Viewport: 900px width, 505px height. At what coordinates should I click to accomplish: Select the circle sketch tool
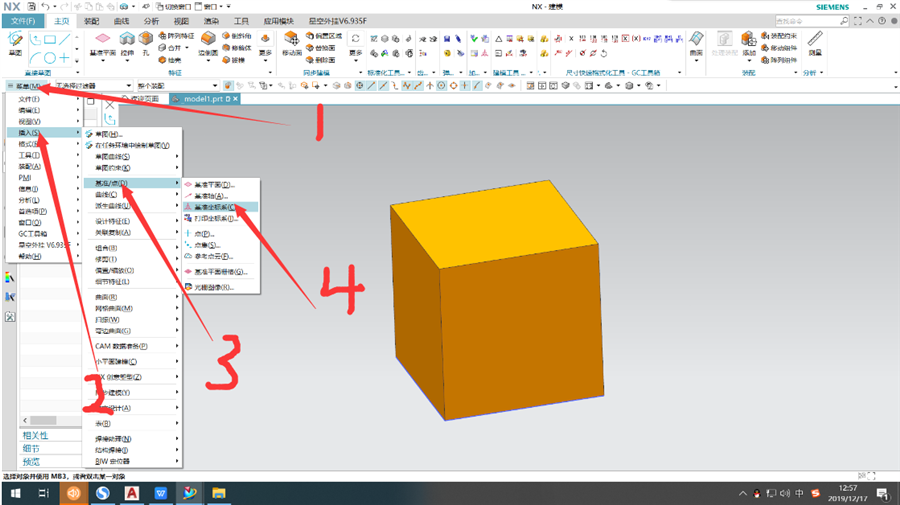(x=50, y=58)
